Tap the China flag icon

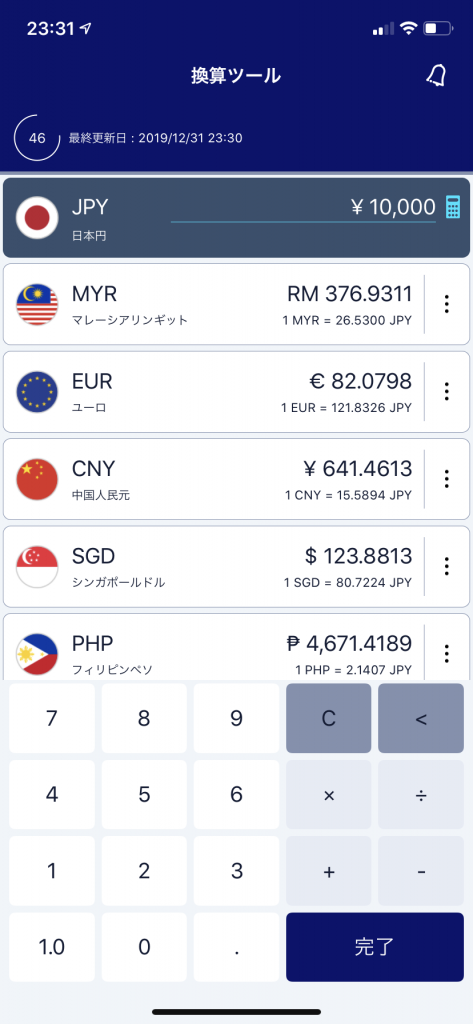pyautogui.click(x=37, y=479)
